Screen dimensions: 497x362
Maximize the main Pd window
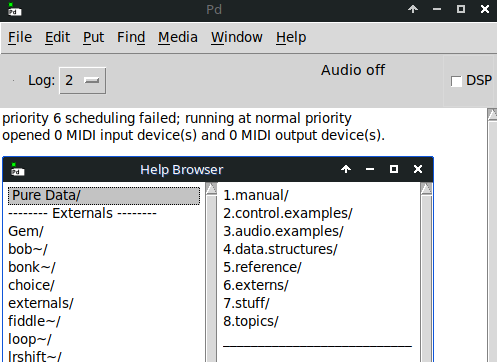coord(461,9)
